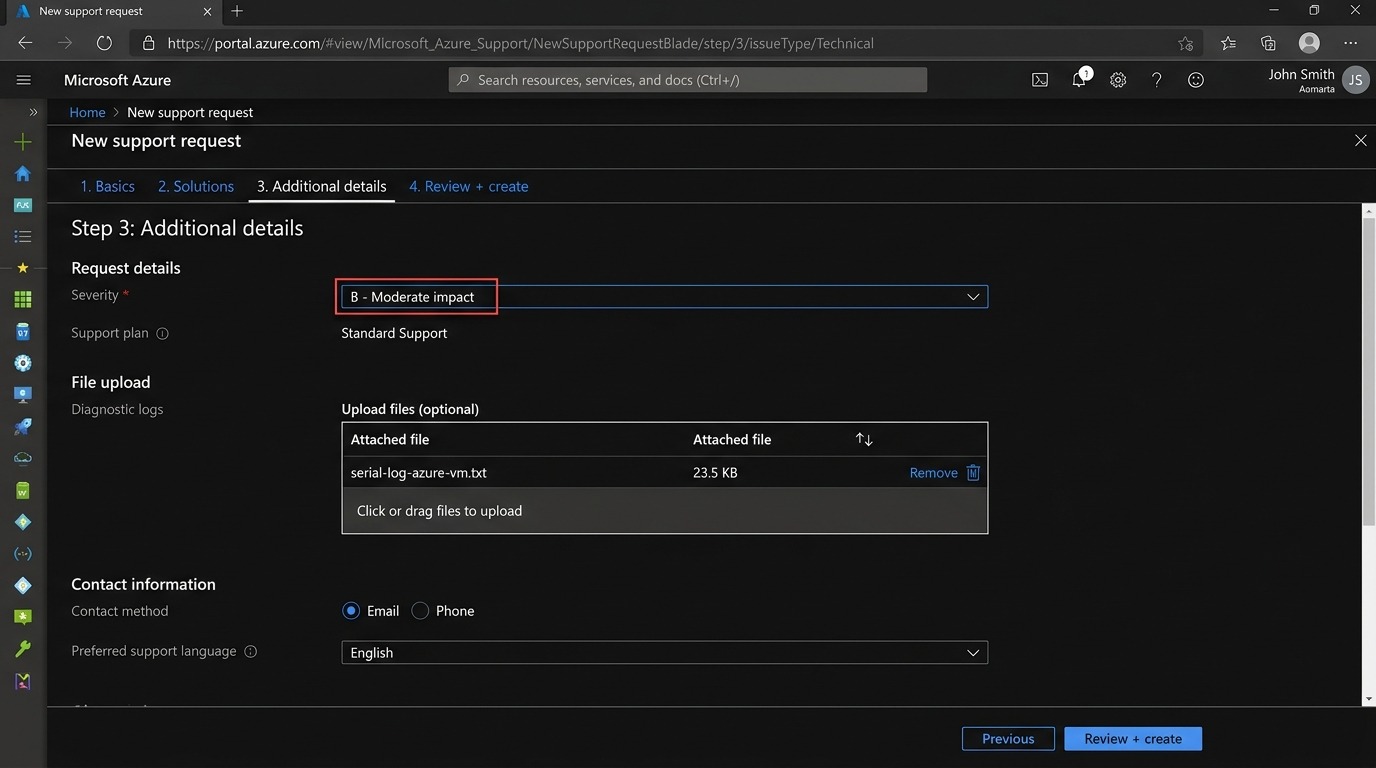The image size is (1376, 768).
Task: Click the sort arrows in attached file header
Action: 864,439
